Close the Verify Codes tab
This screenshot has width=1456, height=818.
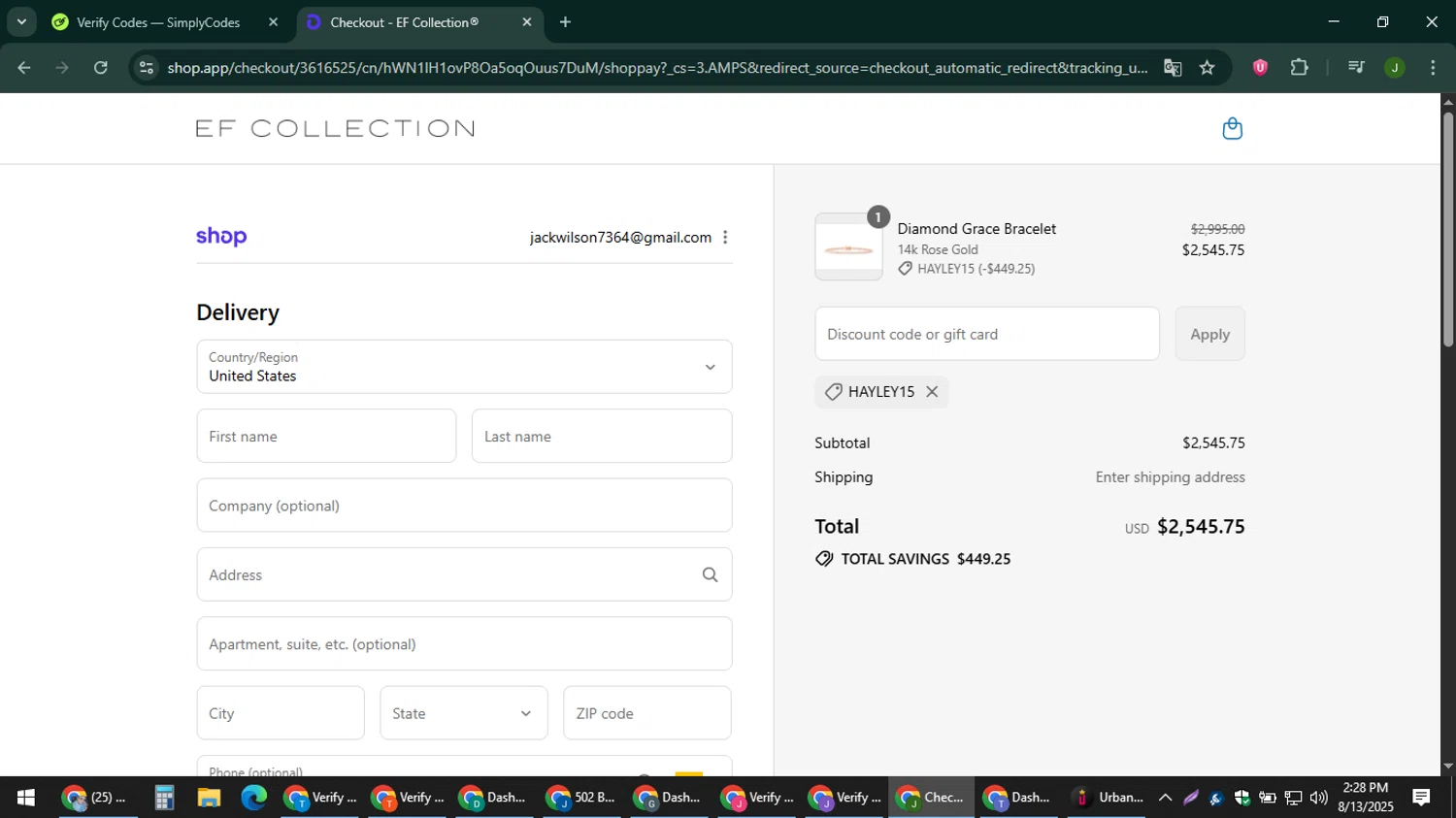coord(273,22)
